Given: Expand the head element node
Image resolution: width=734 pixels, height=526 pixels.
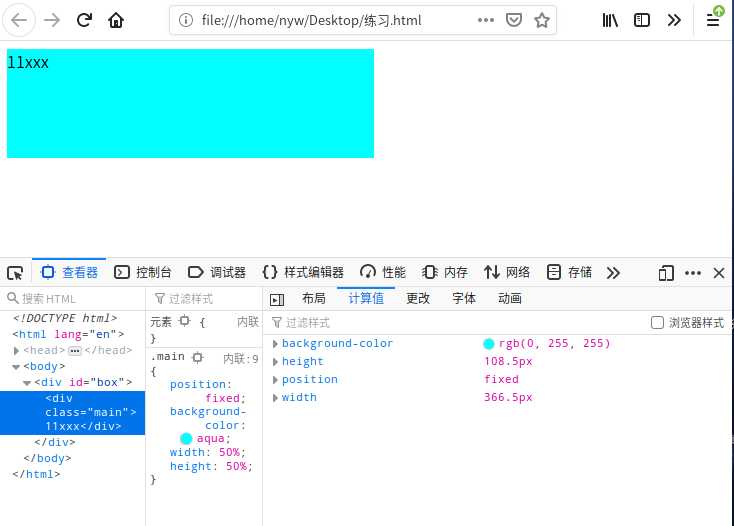Looking at the screenshot, I should [16, 351].
